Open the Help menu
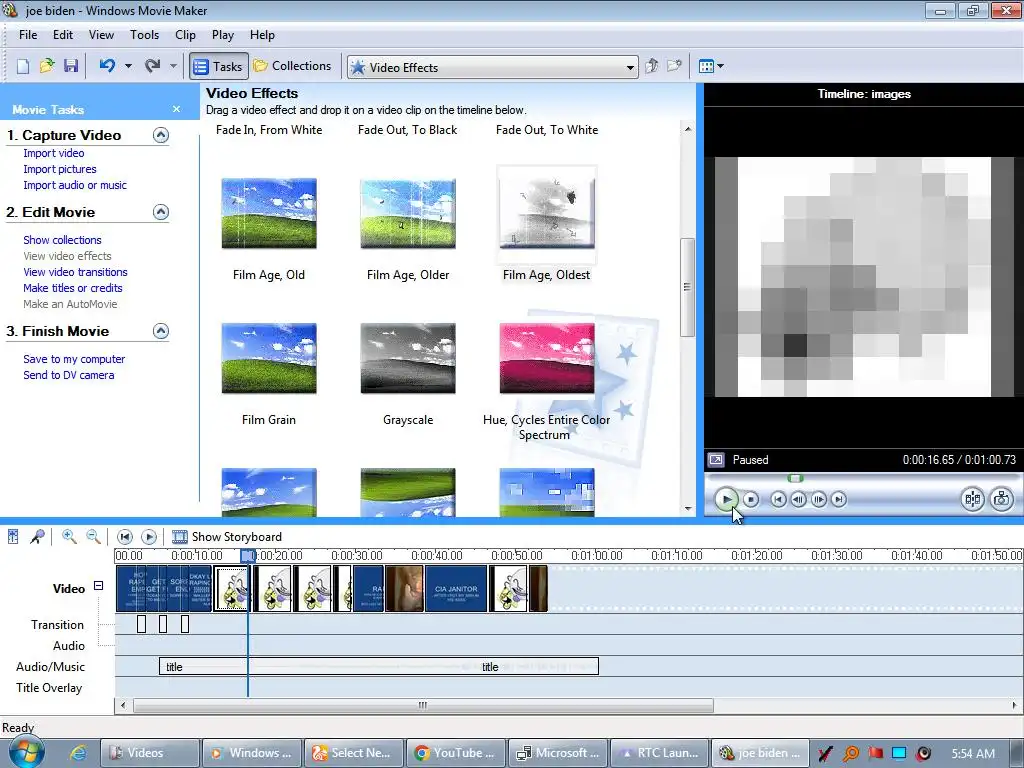 click(263, 35)
